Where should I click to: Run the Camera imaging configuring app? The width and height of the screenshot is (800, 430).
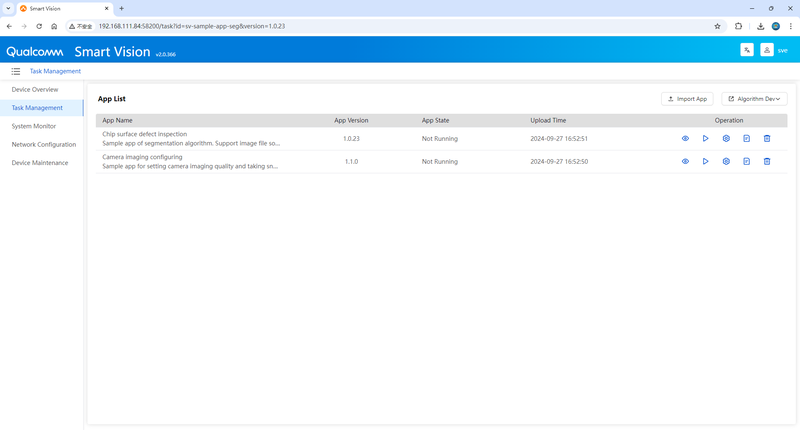point(706,161)
